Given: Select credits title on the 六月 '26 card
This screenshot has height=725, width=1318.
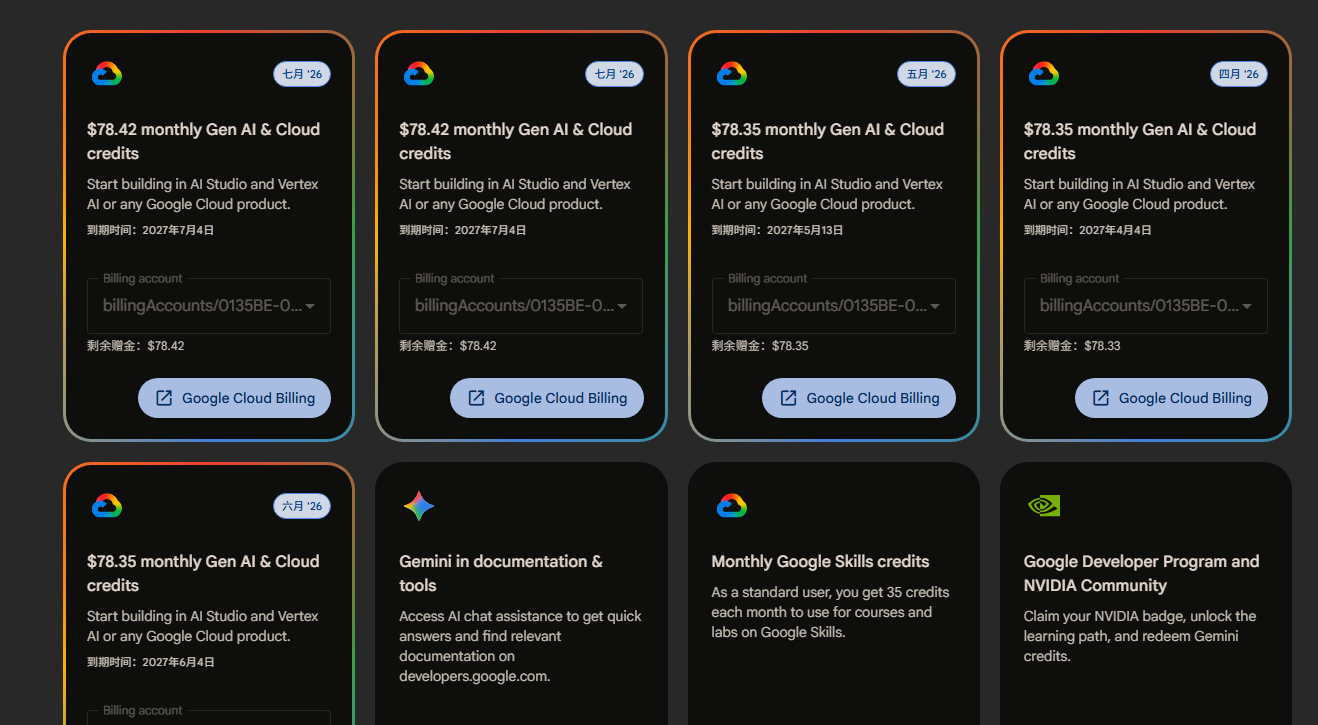Looking at the screenshot, I should tap(203, 573).
